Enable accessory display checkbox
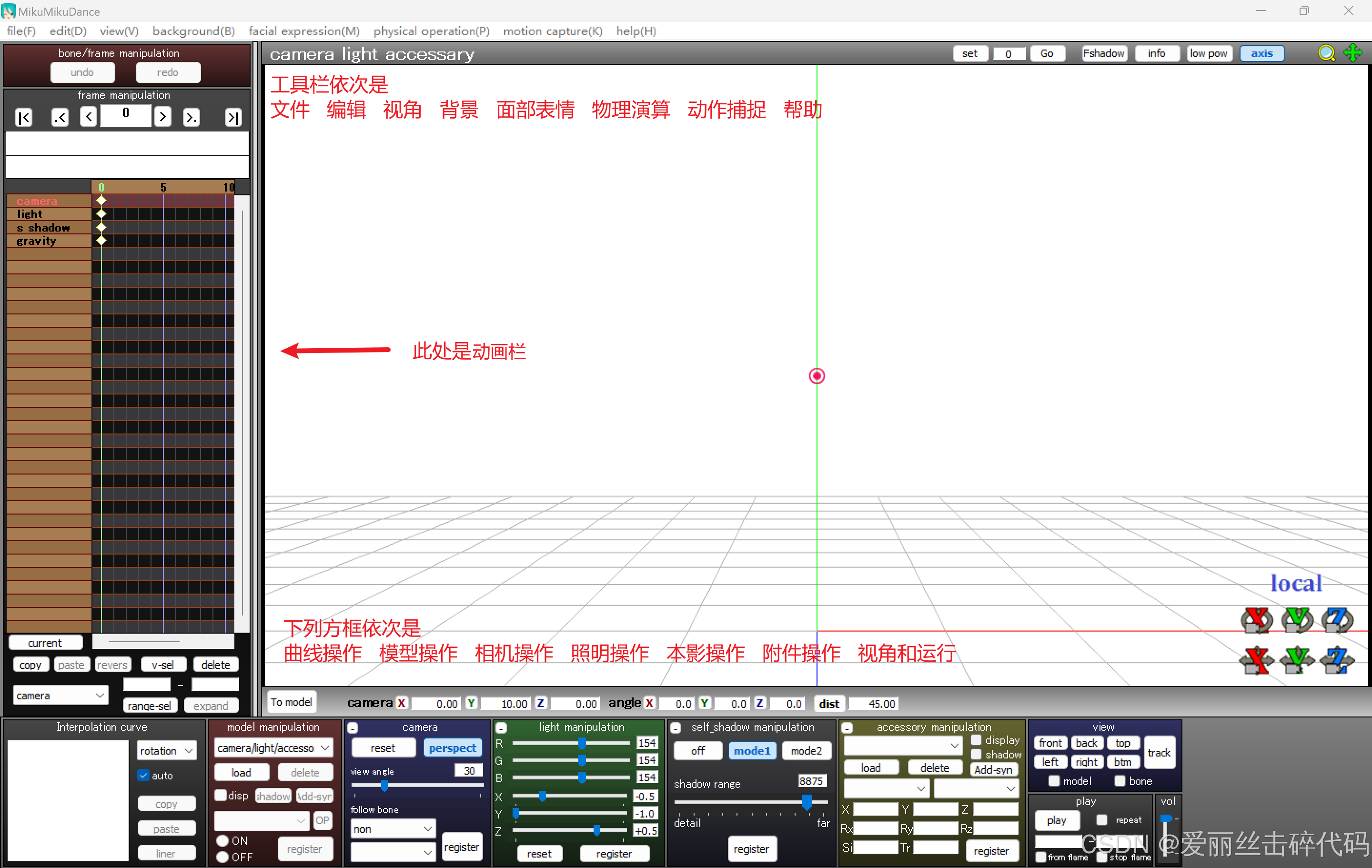1372x868 pixels. [976, 740]
